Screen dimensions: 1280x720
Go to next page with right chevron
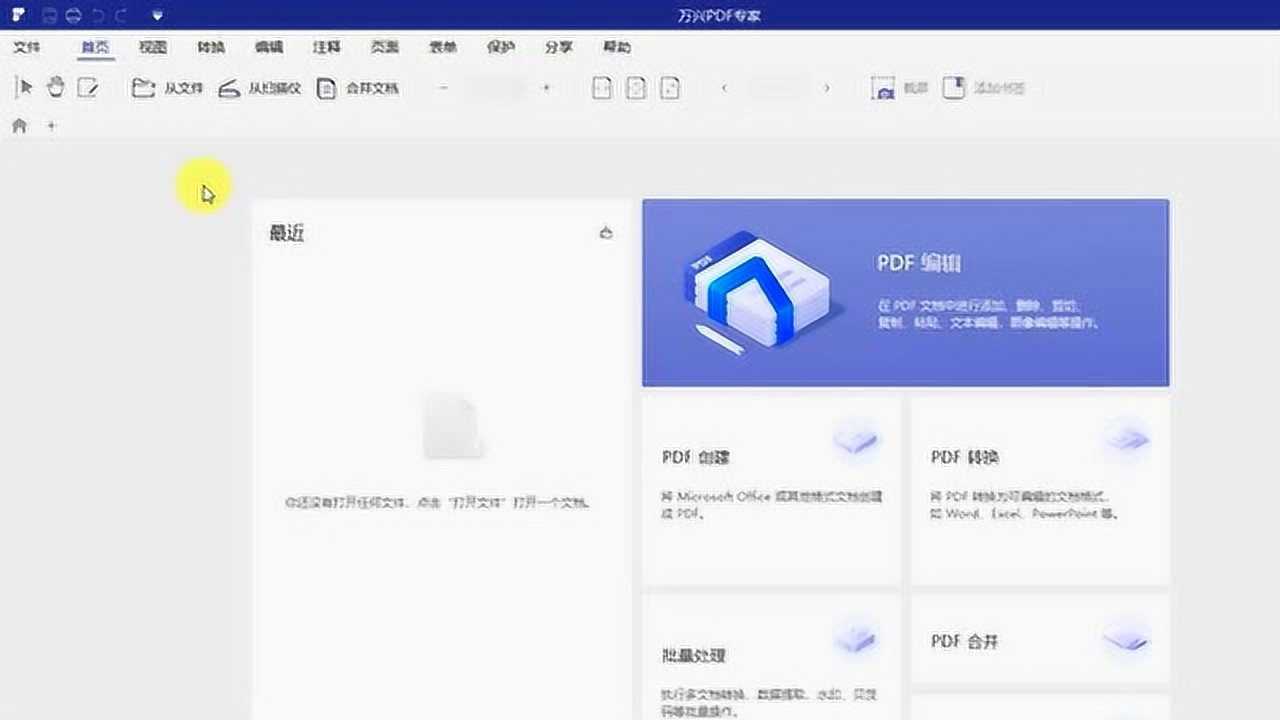(826, 88)
